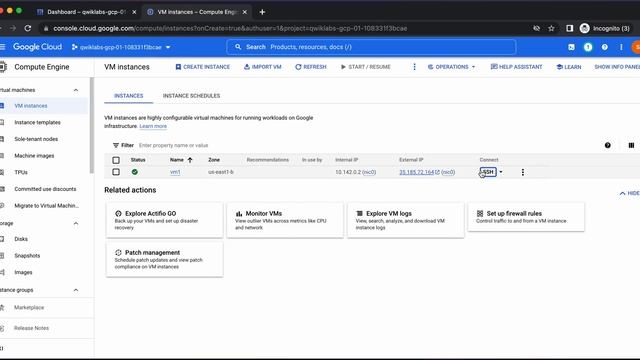The width and height of the screenshot is (640, 360).
Task: Click START / RESUME button
Action: click(365, 67)
